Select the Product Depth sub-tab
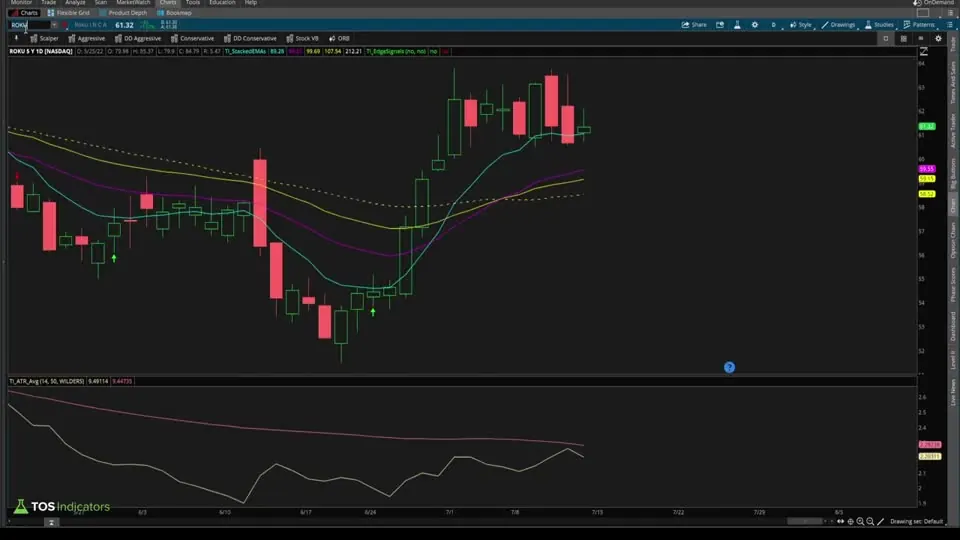Image resolution: width=960 pixels, height=540 pixels. coord(123,13)
